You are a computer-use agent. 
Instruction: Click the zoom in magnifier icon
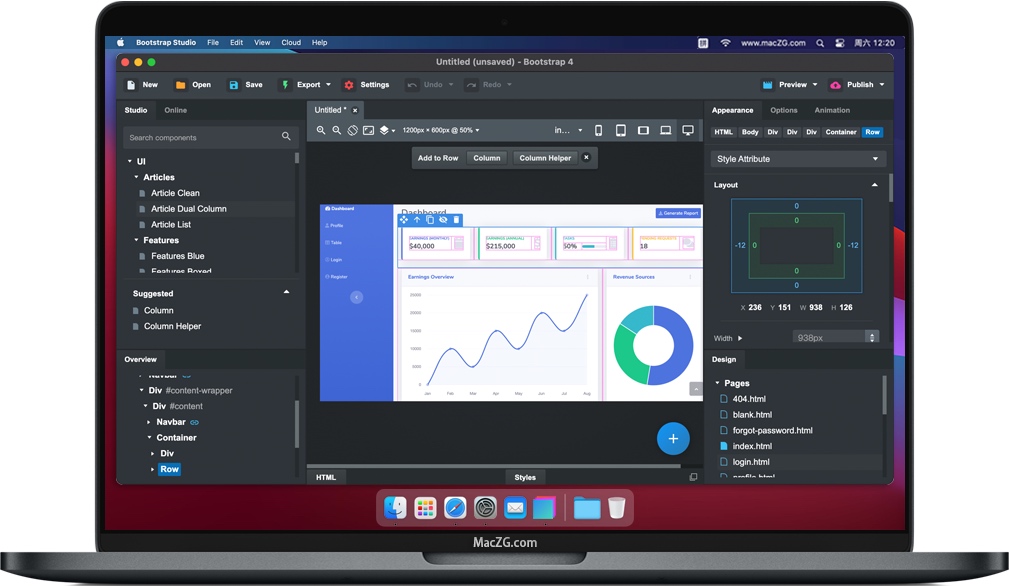321,130
